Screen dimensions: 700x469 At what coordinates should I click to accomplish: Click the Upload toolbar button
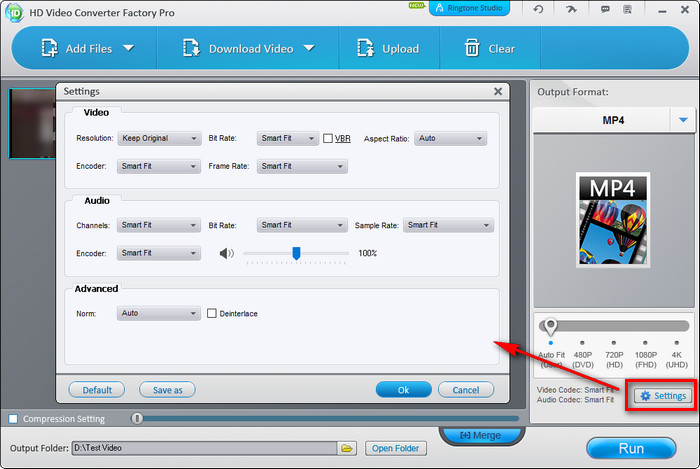point(389,48)
